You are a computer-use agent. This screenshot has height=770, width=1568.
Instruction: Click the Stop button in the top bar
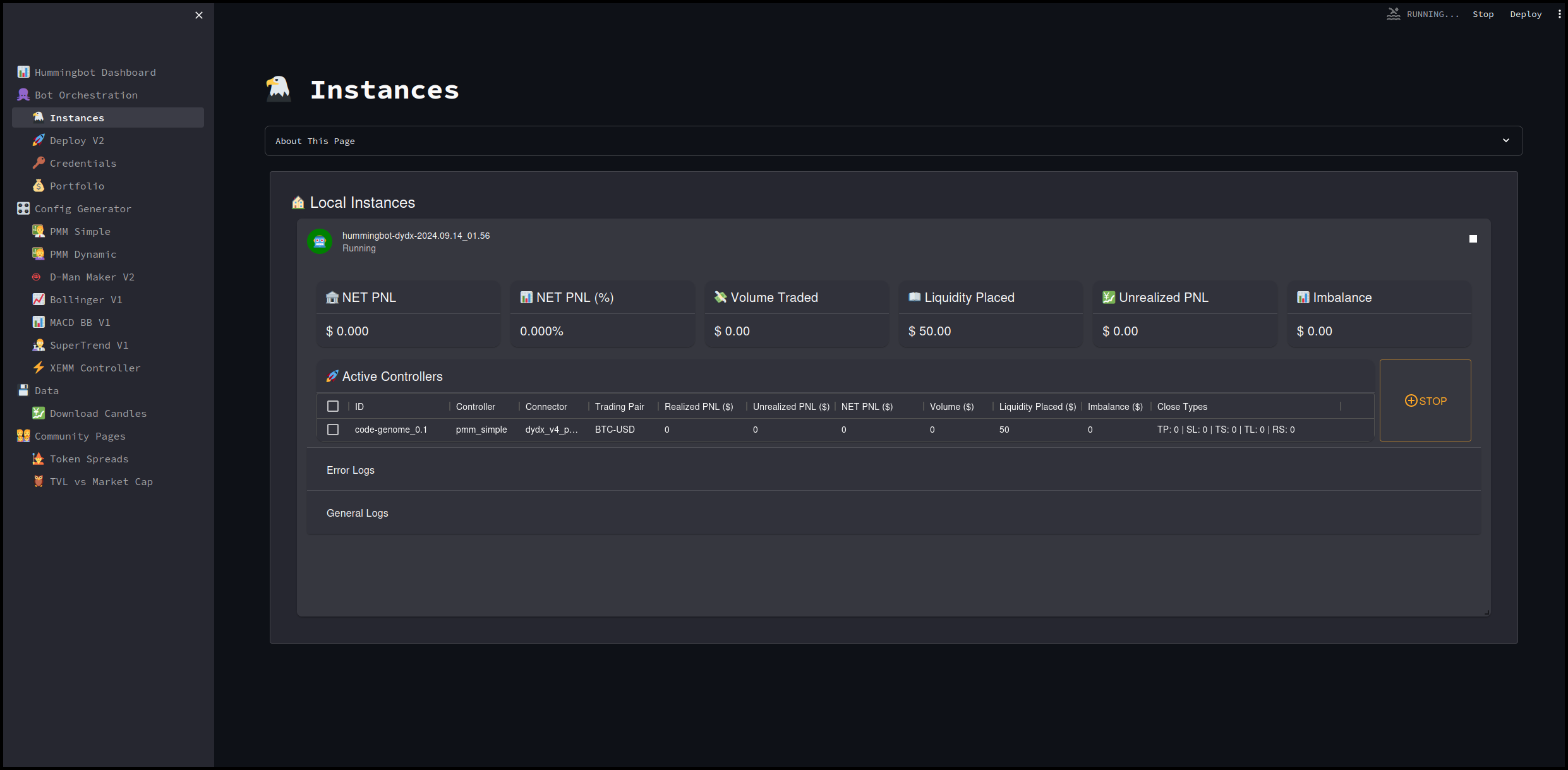tap(1483, 14)
